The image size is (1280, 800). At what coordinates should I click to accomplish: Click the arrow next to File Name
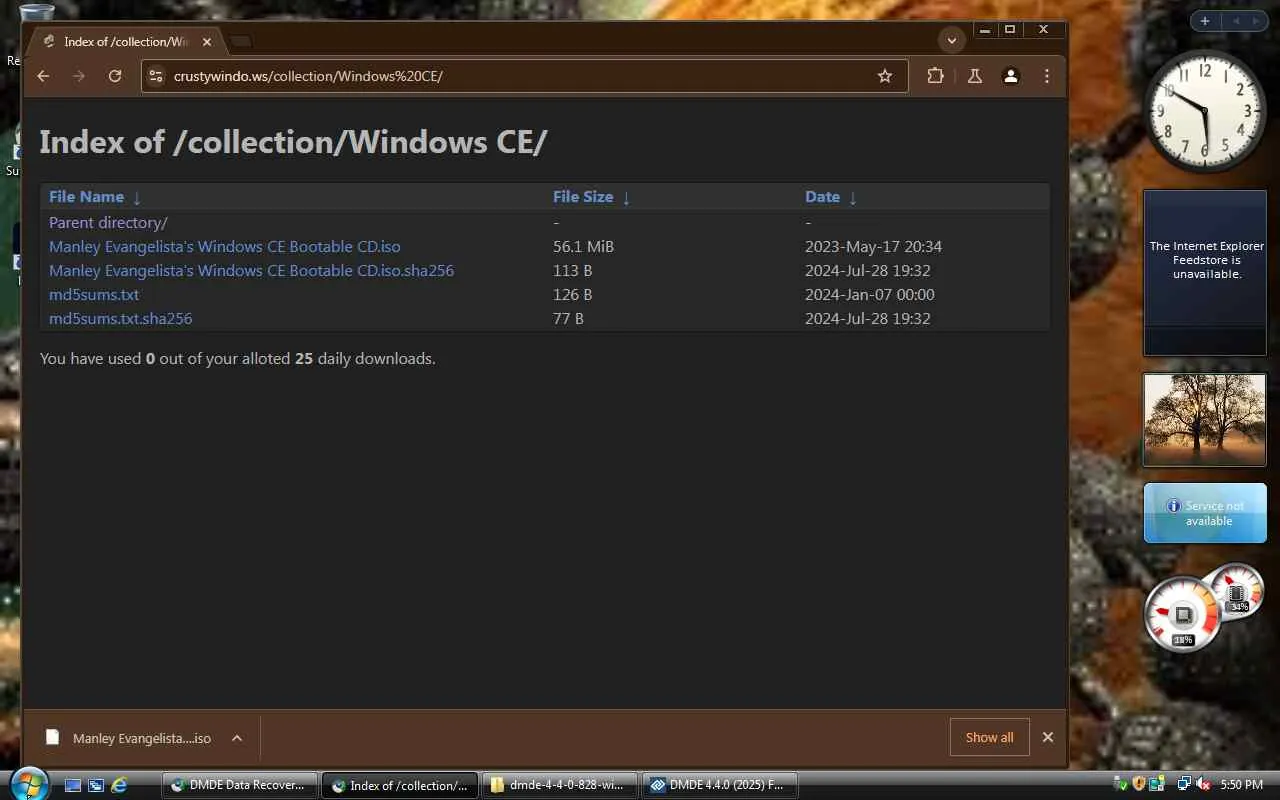coord(137,198)
